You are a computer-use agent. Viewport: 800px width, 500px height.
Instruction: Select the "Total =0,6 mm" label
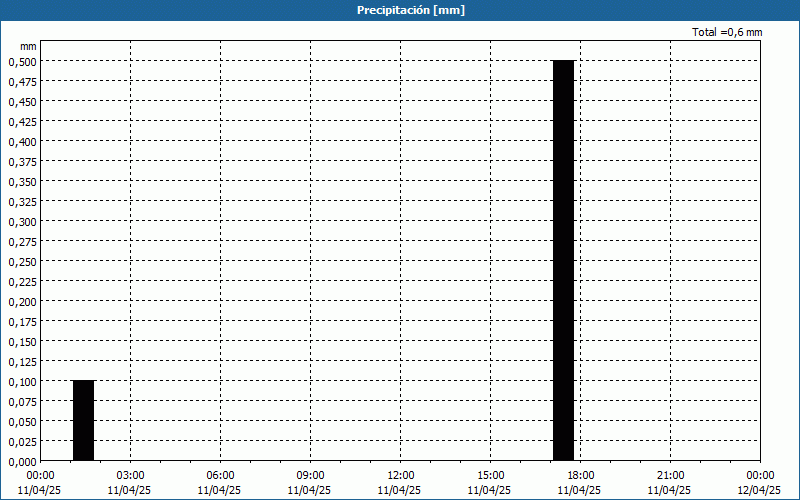pos(727,32)
